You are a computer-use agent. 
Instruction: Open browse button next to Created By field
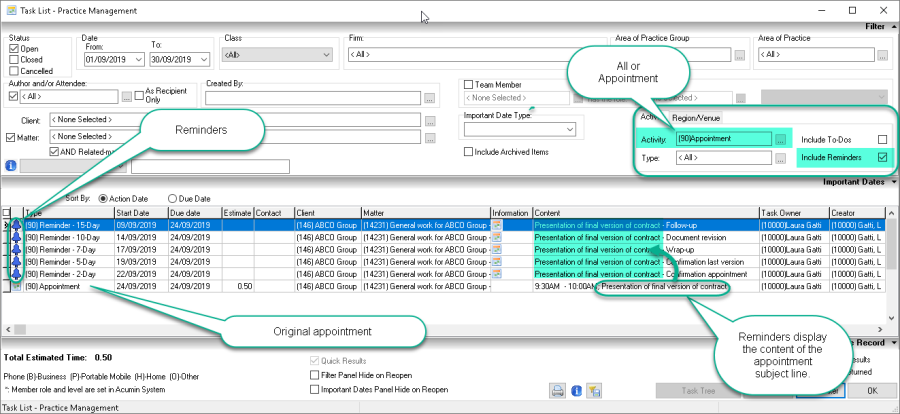[430, 98]
